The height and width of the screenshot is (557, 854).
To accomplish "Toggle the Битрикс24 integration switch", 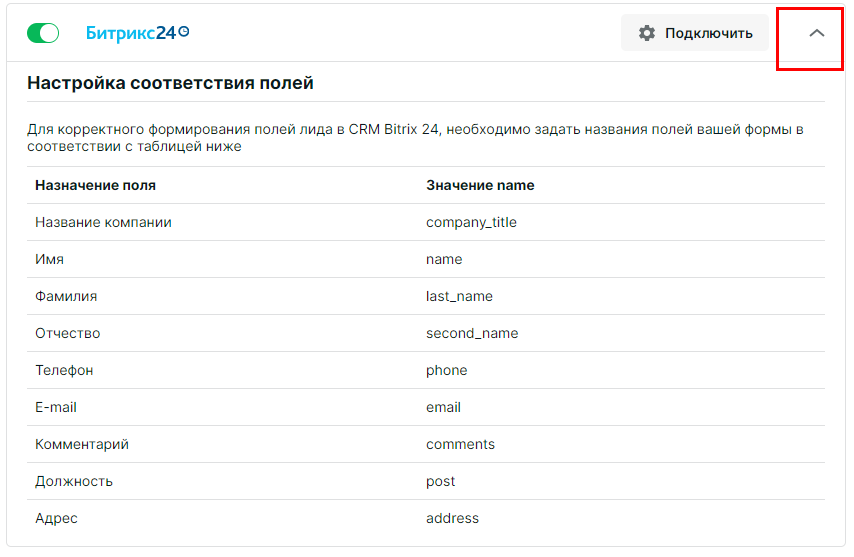I will [43, 33].
